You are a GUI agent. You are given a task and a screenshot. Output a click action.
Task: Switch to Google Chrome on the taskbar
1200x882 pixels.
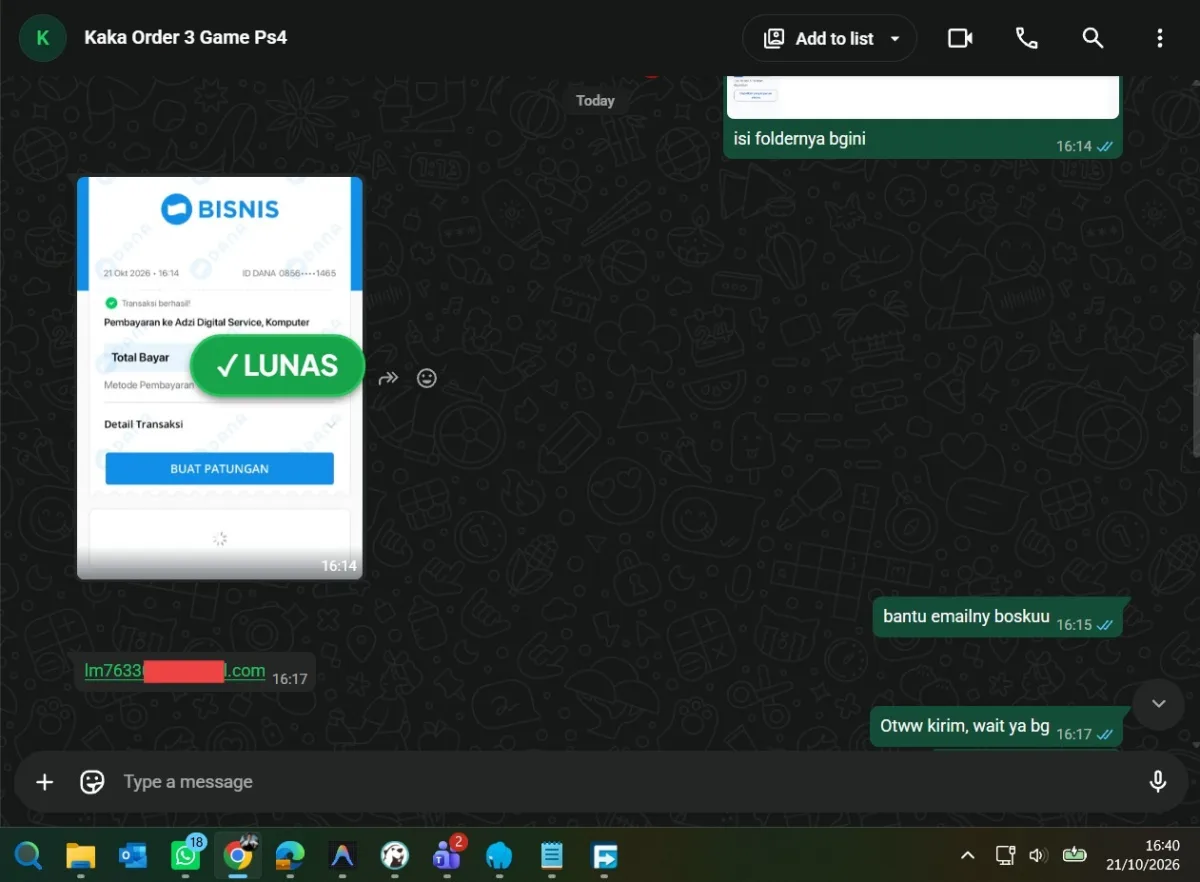[x=238, y=856]
